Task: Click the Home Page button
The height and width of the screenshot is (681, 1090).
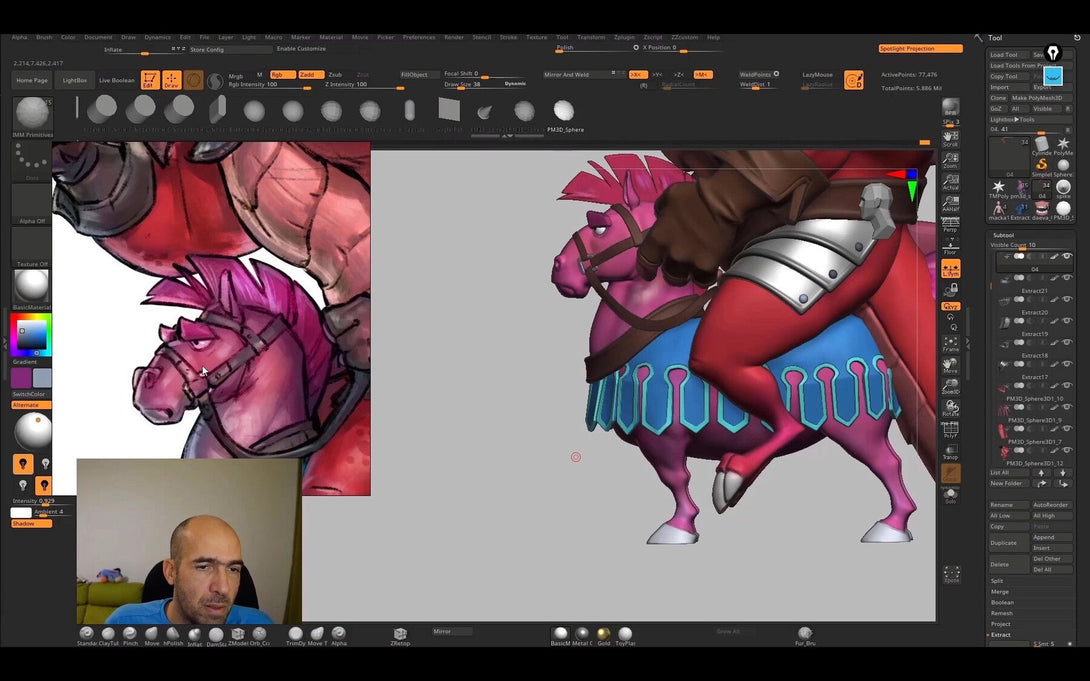Action: pyautogui.click(x=32, y=81)
